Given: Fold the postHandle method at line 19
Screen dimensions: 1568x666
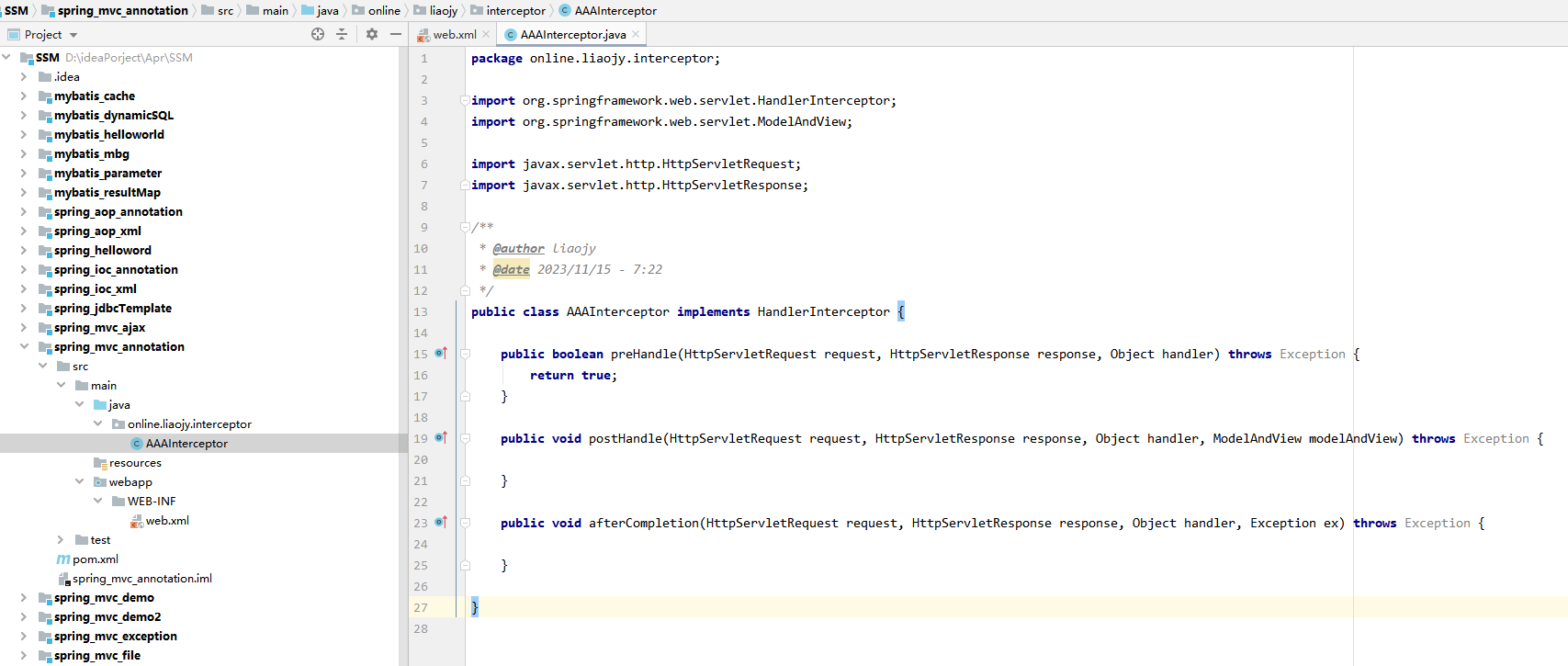Looking at the screenshot, I should (x=465, y=438).
